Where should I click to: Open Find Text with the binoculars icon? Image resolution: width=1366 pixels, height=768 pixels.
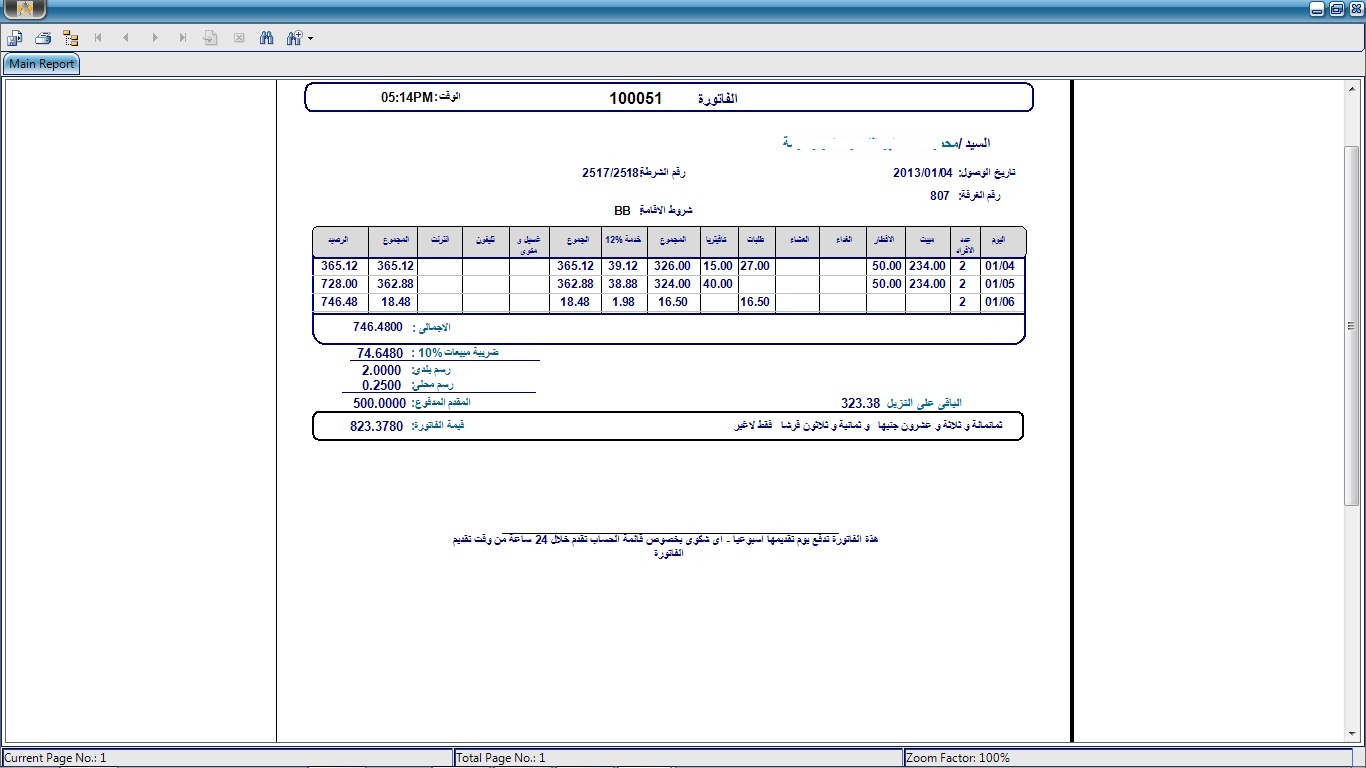click(x=267, y=38)
